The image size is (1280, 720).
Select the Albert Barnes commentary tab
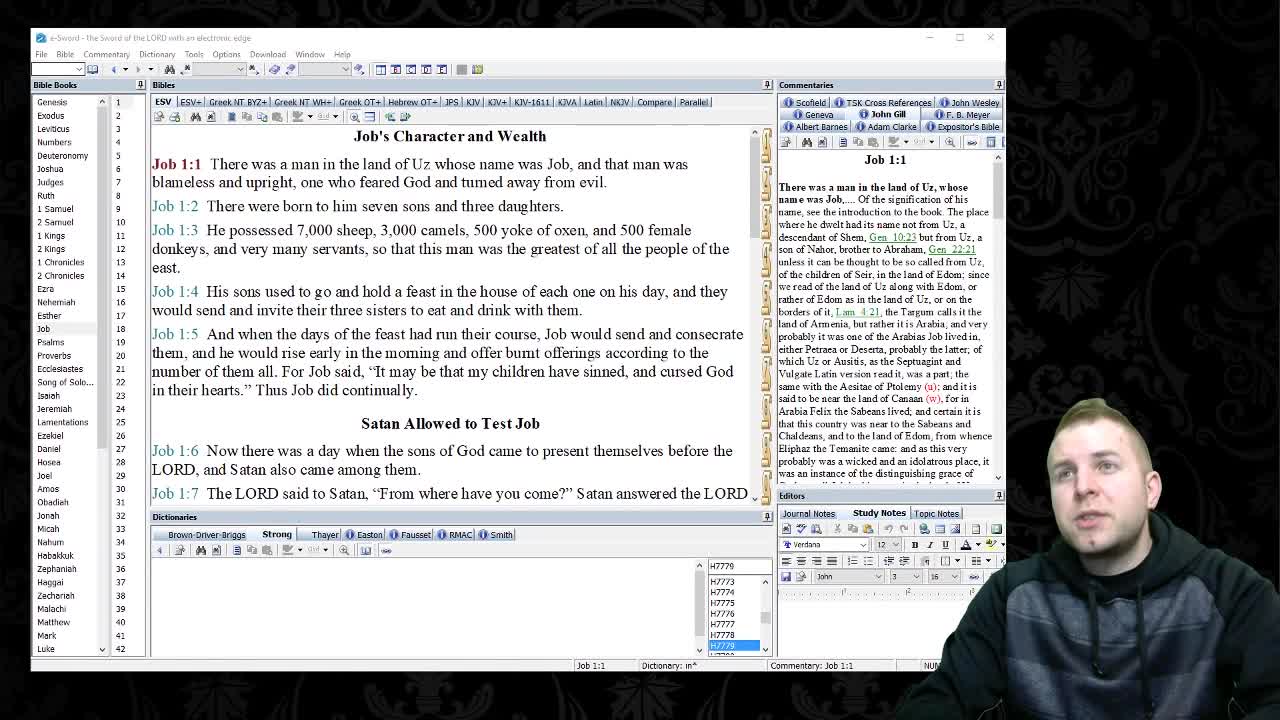coord(817,127)
